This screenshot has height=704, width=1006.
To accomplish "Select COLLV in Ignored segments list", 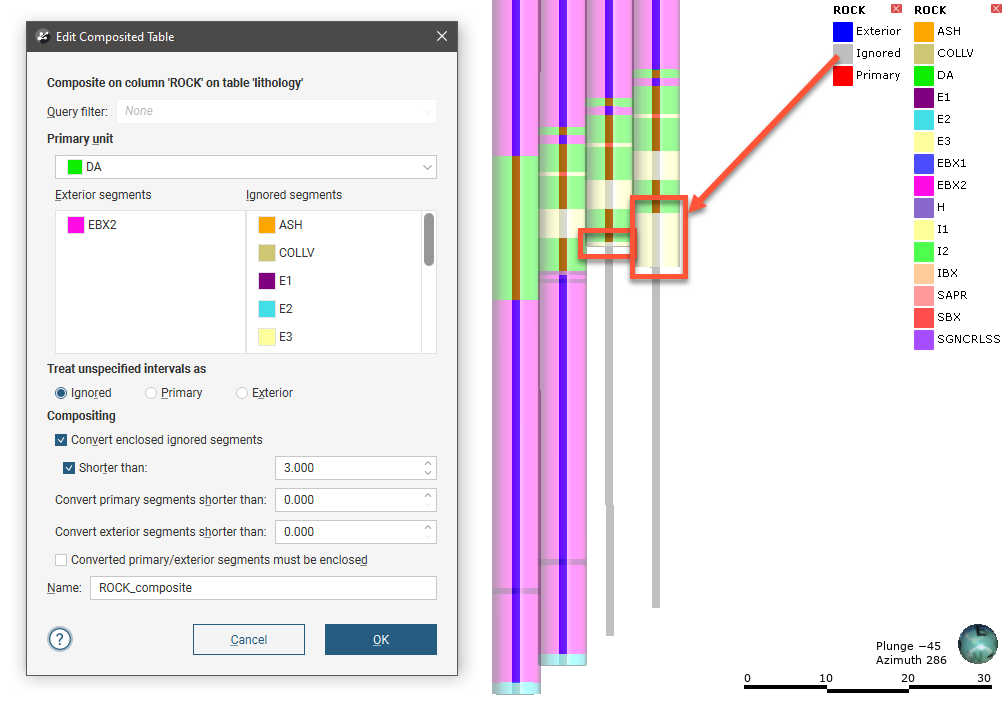I will coord(296,253).
